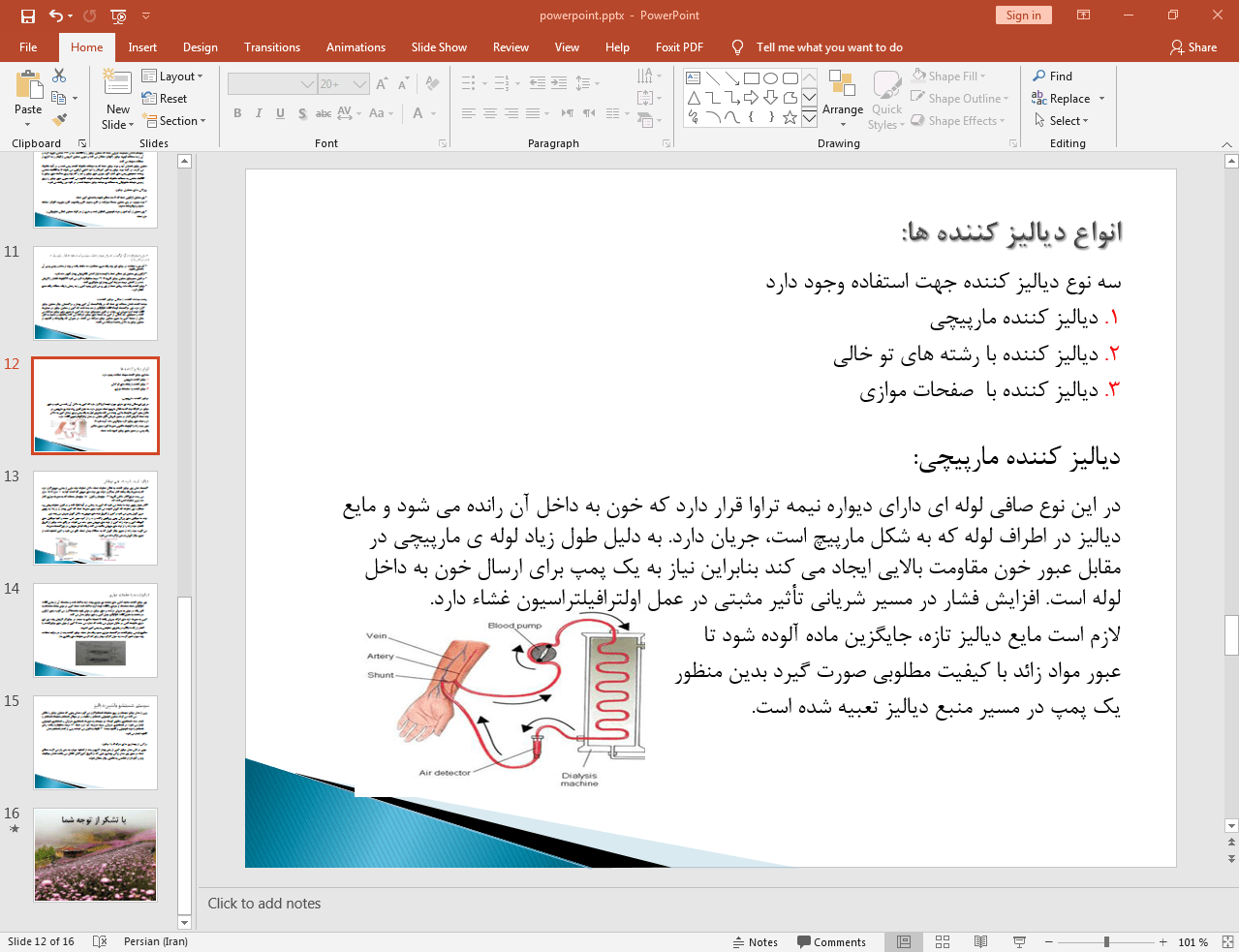Click Increase Font Size icon

coord(382,84)
